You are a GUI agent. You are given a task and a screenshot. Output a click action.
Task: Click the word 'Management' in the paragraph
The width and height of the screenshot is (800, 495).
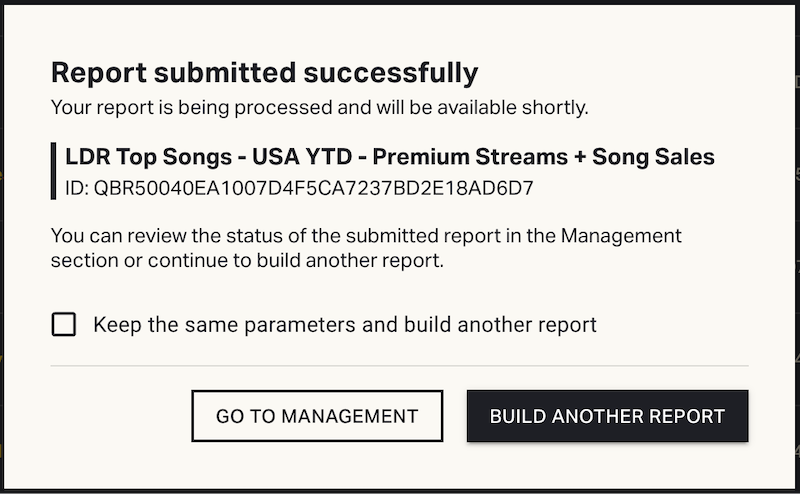click(621, 237)
